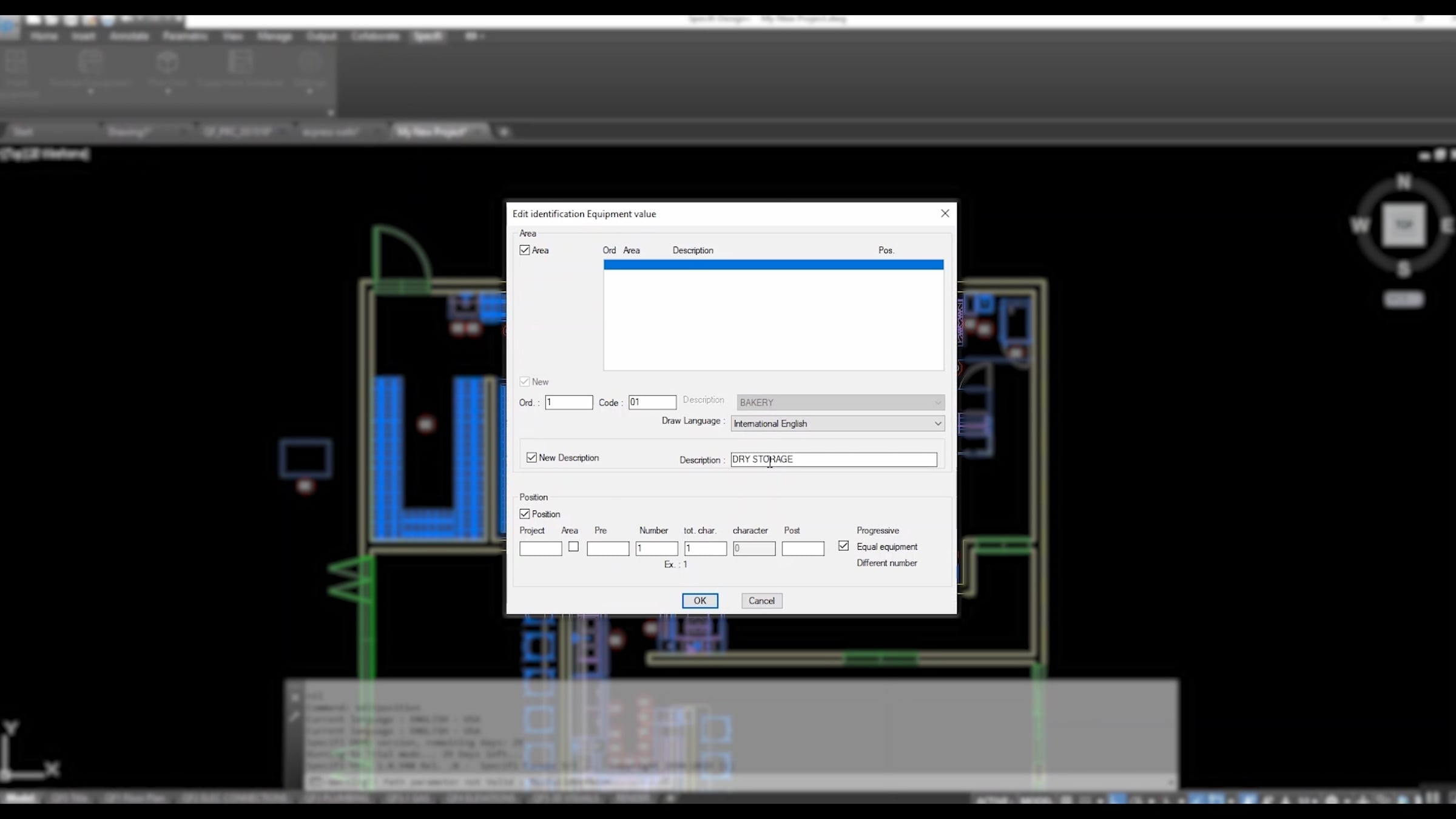Viewport: 1456px width, 819px height.
Task: Confirm the dialog with the OK button
Action: pyautogui.click(x=699, y=601)
